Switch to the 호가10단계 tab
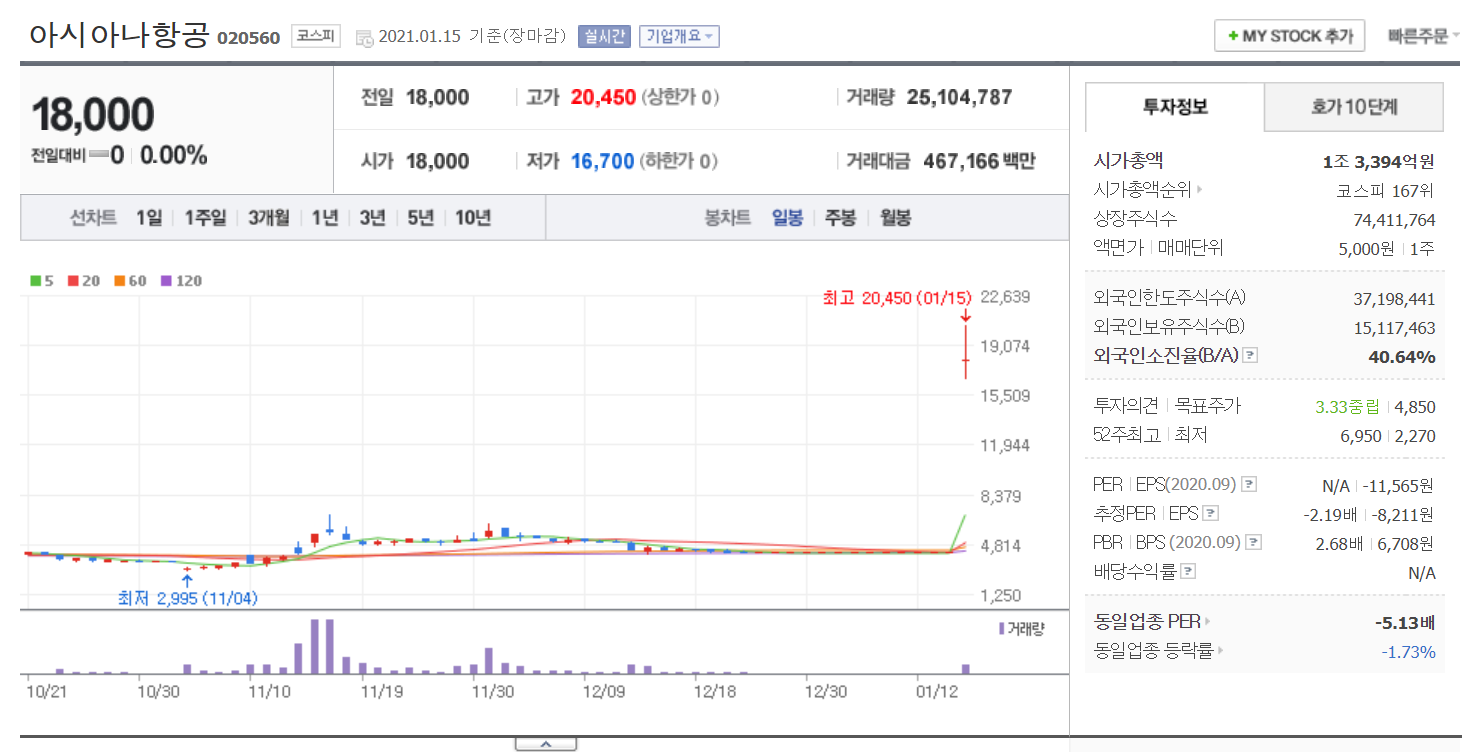1469x752 pixels. pos(1353,107)
